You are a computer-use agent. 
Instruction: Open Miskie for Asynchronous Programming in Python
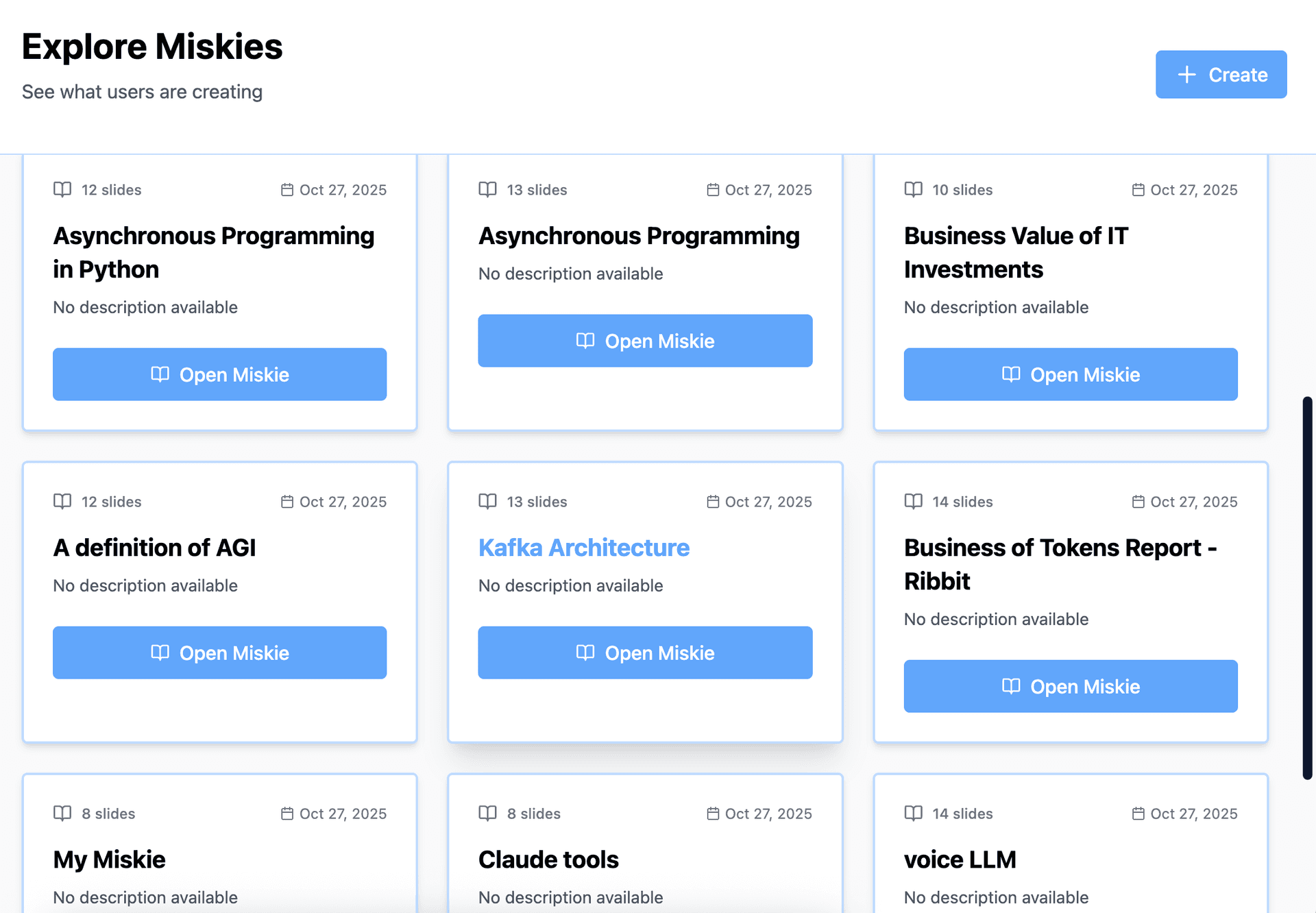(219, 374)
